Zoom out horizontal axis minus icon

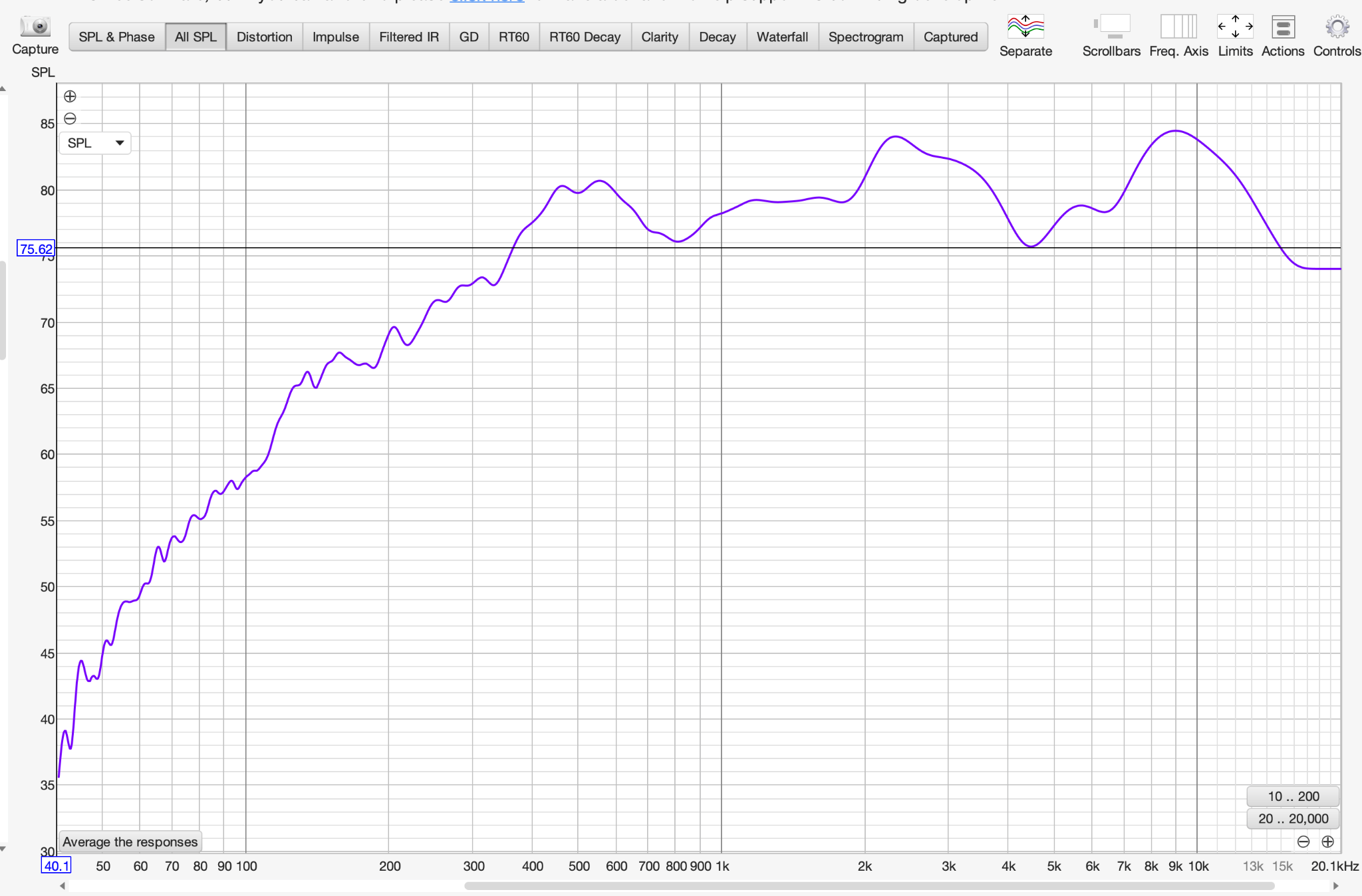point(1303,841)
